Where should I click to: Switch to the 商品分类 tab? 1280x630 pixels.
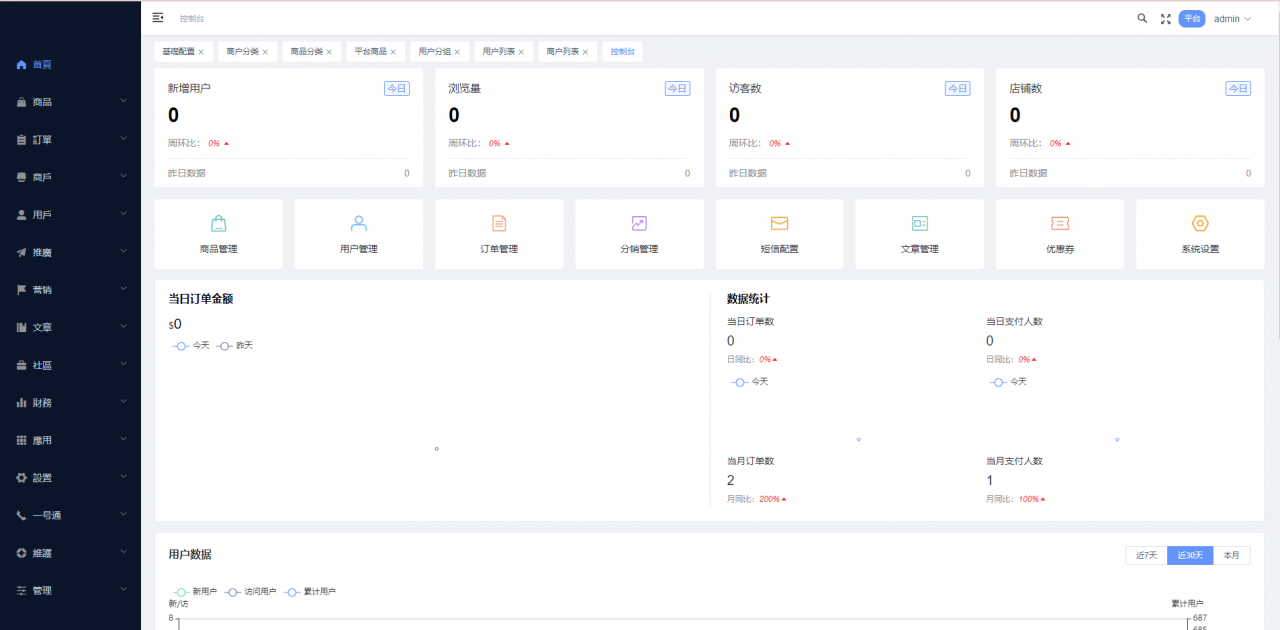[x=311, y=51]
